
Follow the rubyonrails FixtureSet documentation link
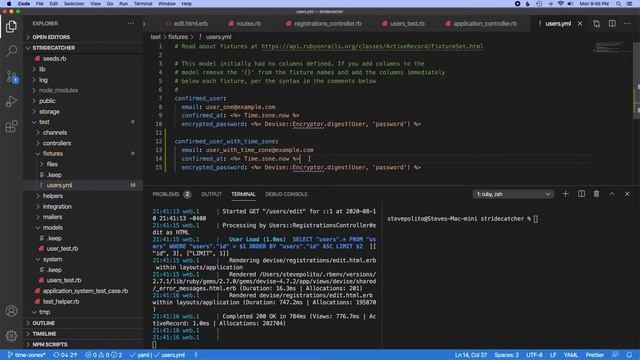372,47
